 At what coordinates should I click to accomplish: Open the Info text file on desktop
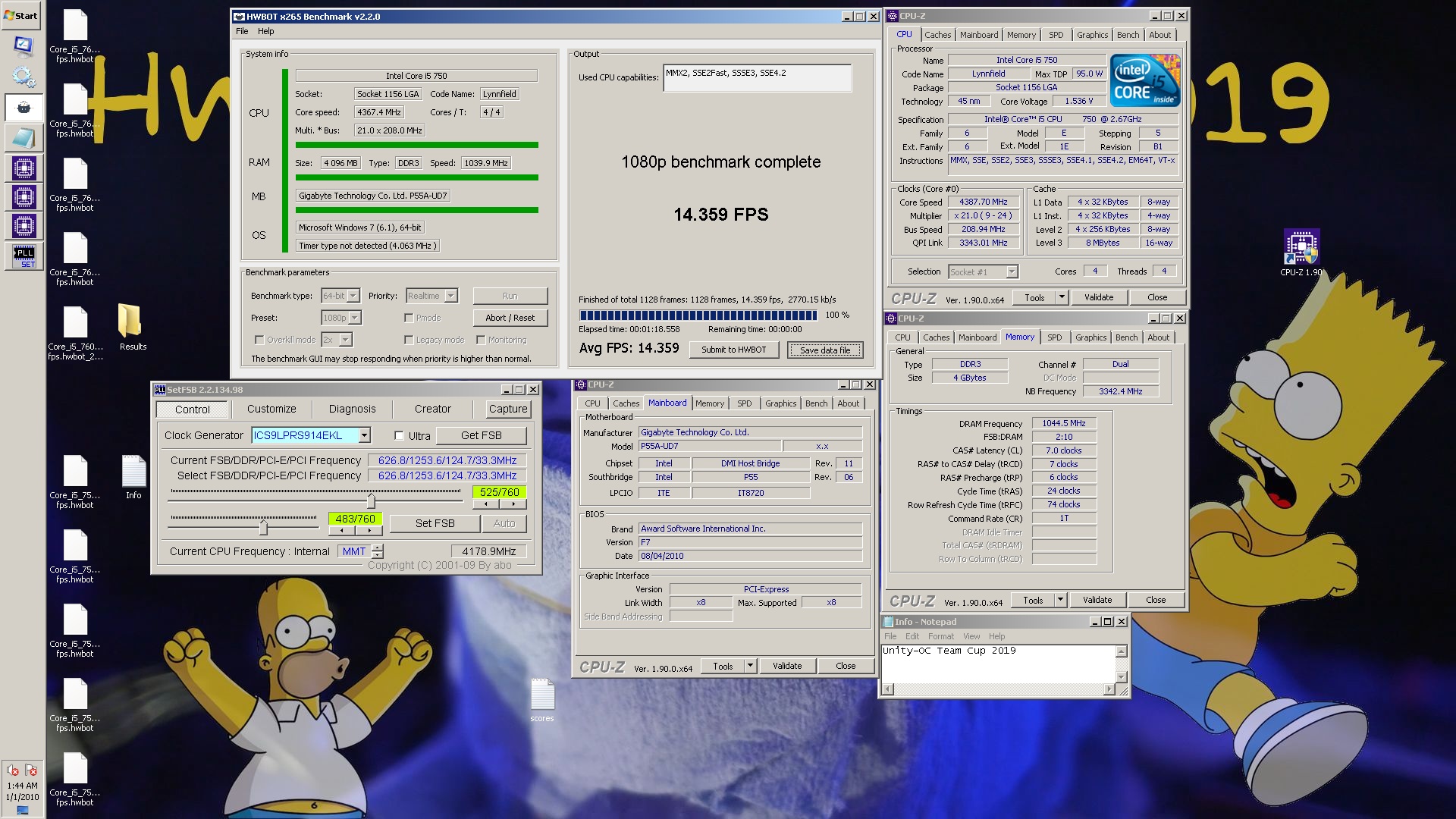click(x=133, y=477)
